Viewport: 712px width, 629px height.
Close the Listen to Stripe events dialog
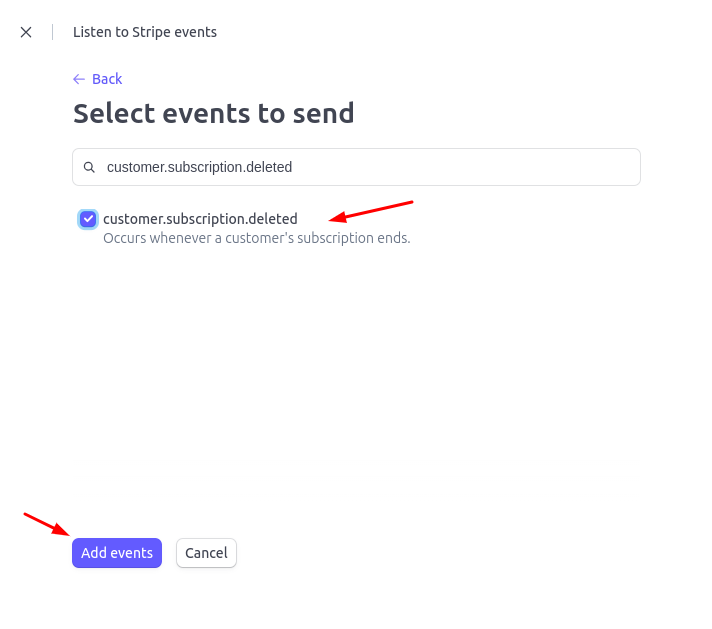click(x=26, y=32)
